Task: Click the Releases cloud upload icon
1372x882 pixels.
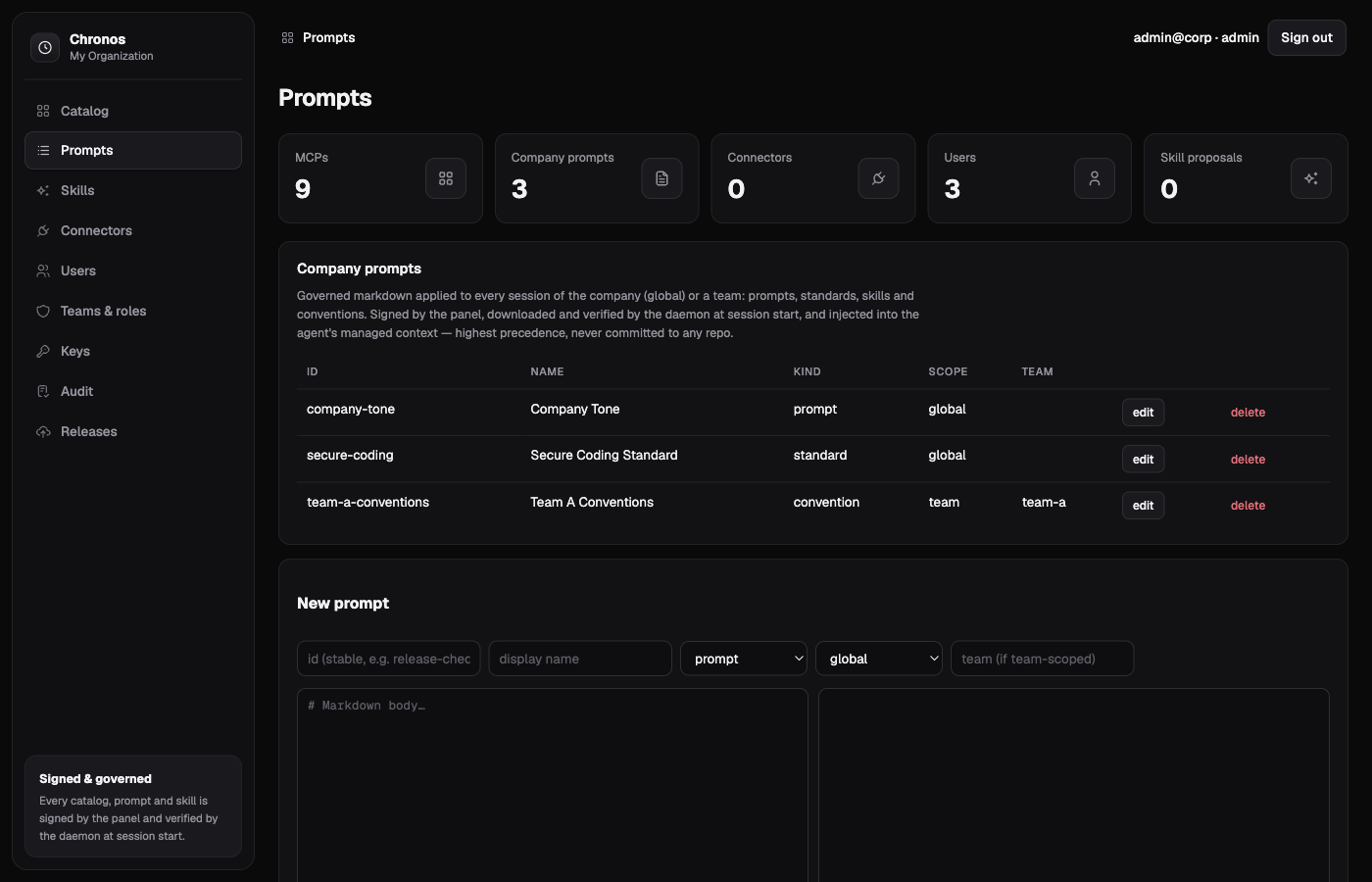Action: click(43, 431)
